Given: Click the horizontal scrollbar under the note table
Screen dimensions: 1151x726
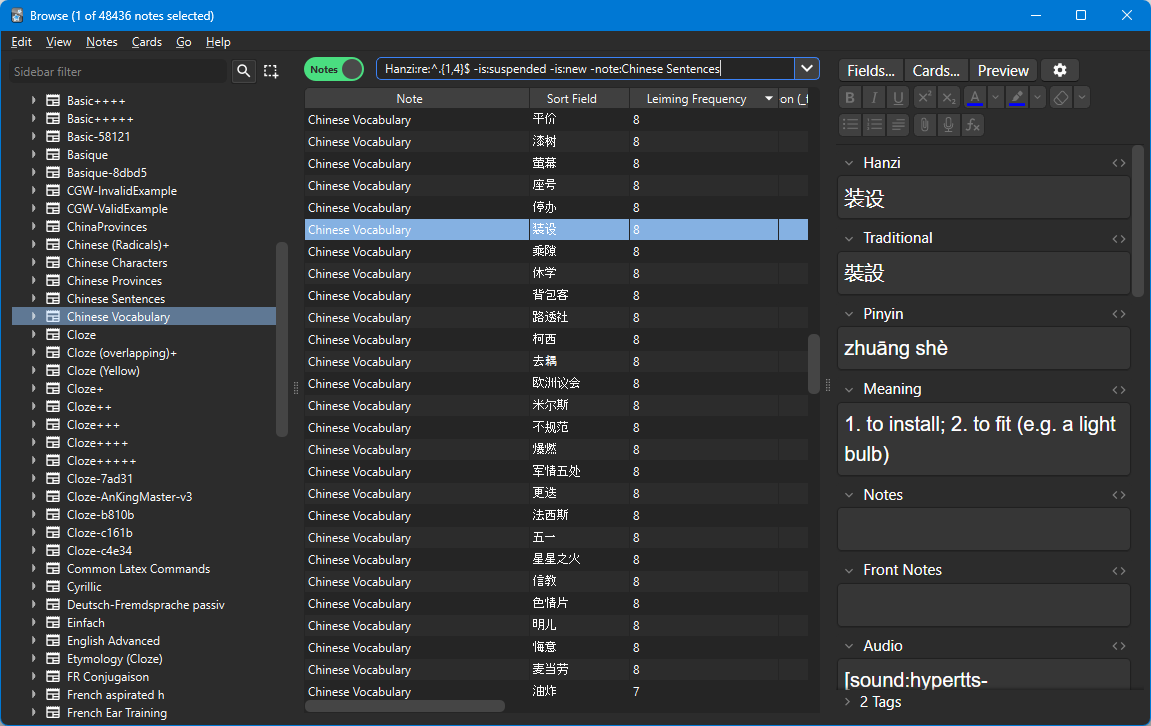Looking at the screenshot, I should 404,706.
